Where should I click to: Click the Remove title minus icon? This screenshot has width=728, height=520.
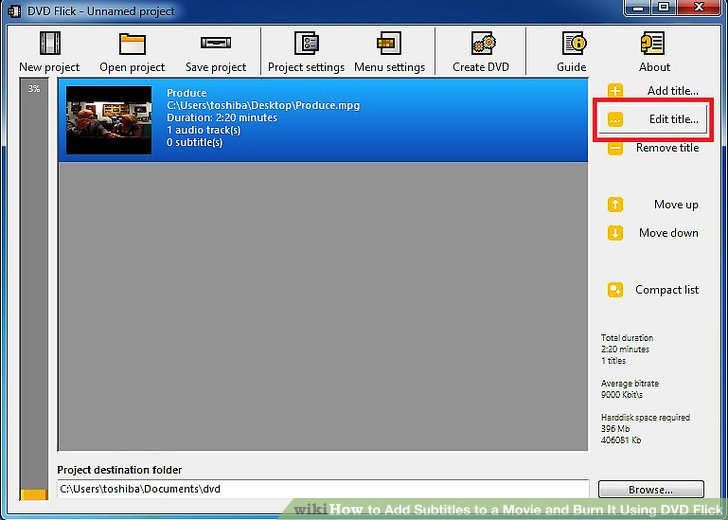coord(615,149)
